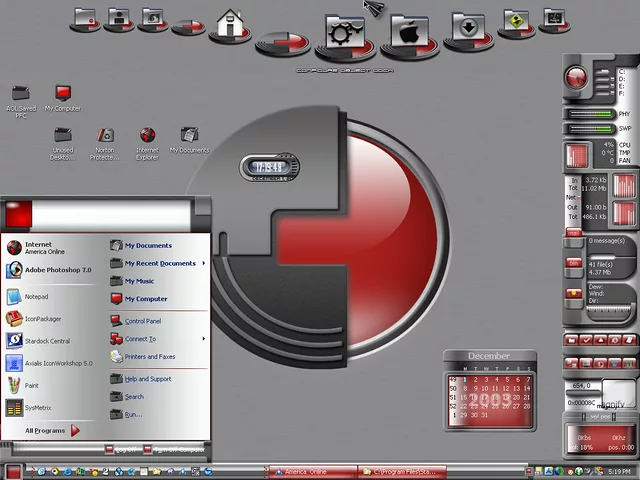Launch Adobe Photoshop 7.0 from the Start menu
This screenshot has width=640, height=480.
pos(49,270)
